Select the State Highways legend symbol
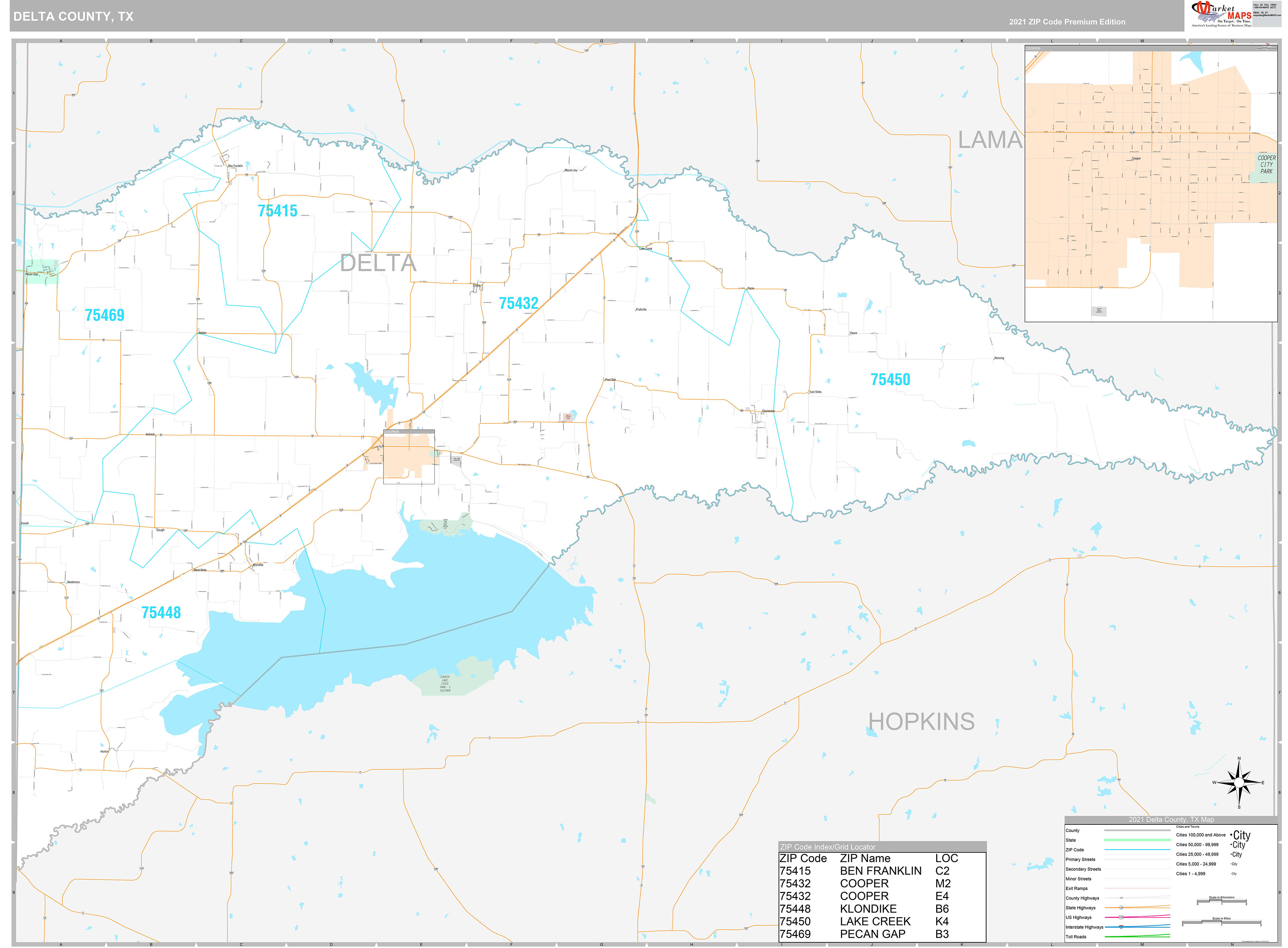 point(1121,908)
